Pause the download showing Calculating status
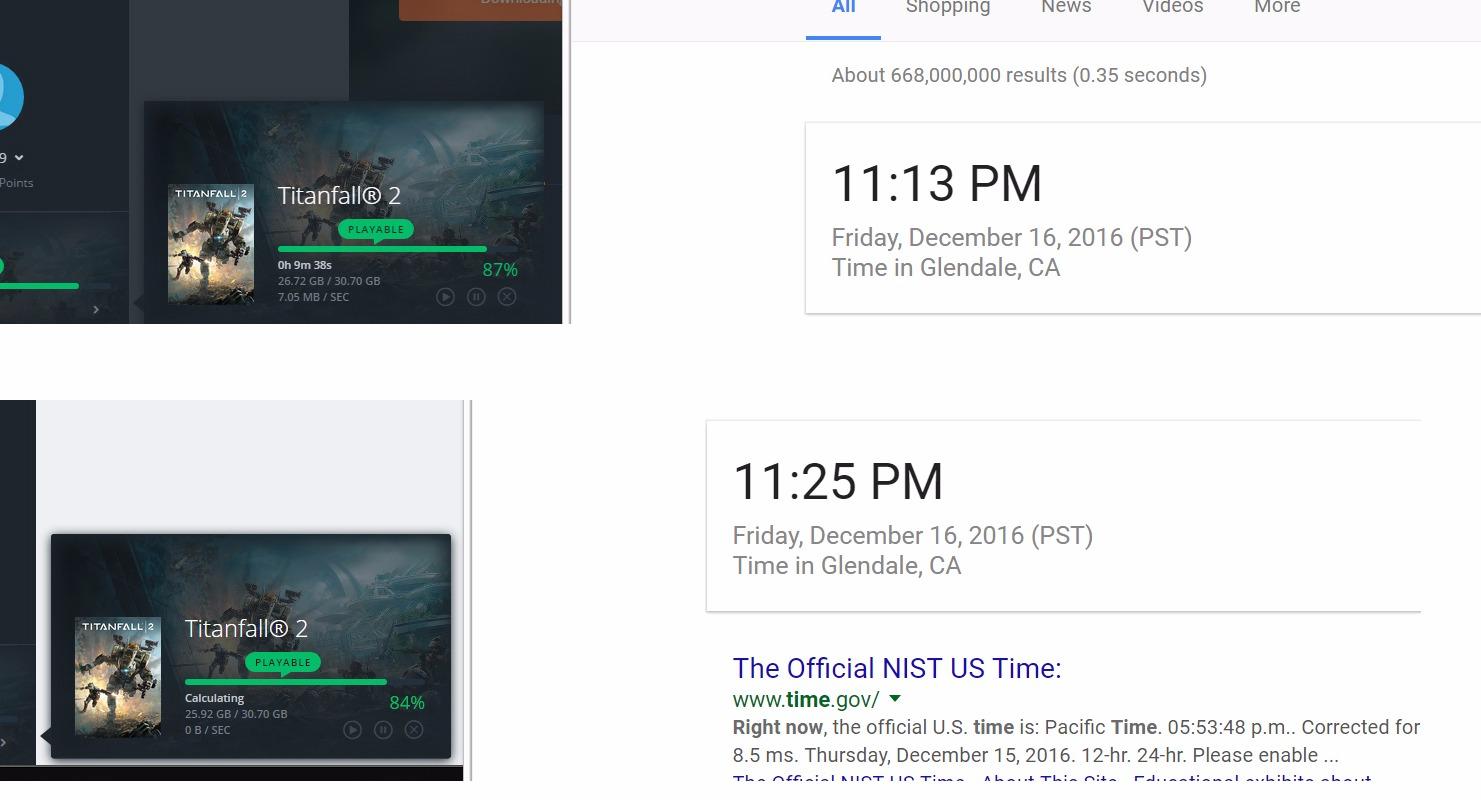Image resolution: width=1481 pixels, height=800 pixels. [x=383, y=730]
